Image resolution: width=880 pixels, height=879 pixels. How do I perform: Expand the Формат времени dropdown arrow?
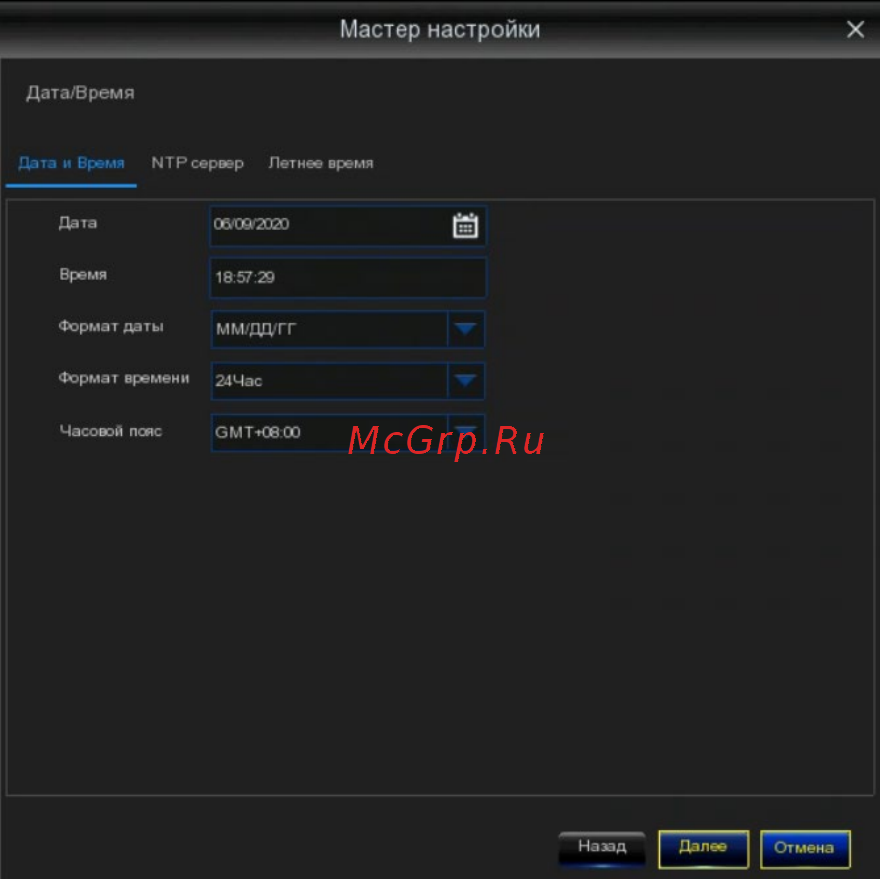pos(465,381)
